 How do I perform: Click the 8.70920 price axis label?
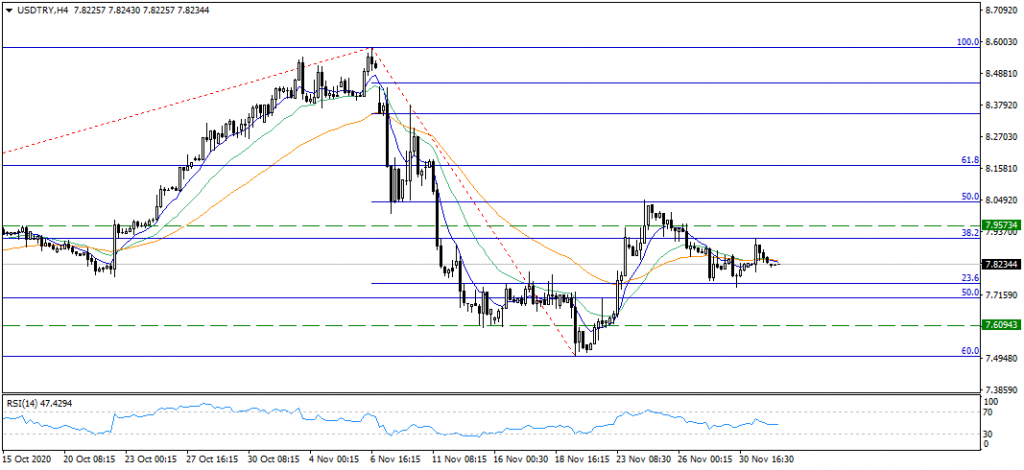pos(1000,10)
